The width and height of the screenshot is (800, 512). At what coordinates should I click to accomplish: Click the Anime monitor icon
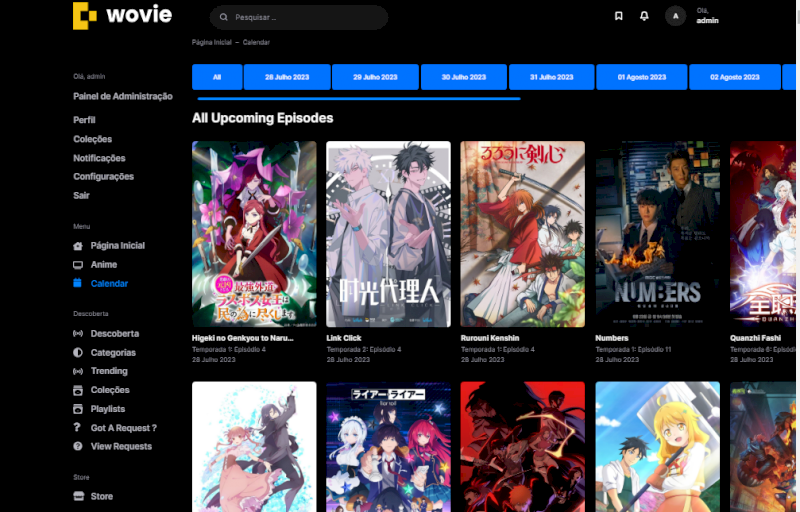pyautogui.click(x=78, y=265)
